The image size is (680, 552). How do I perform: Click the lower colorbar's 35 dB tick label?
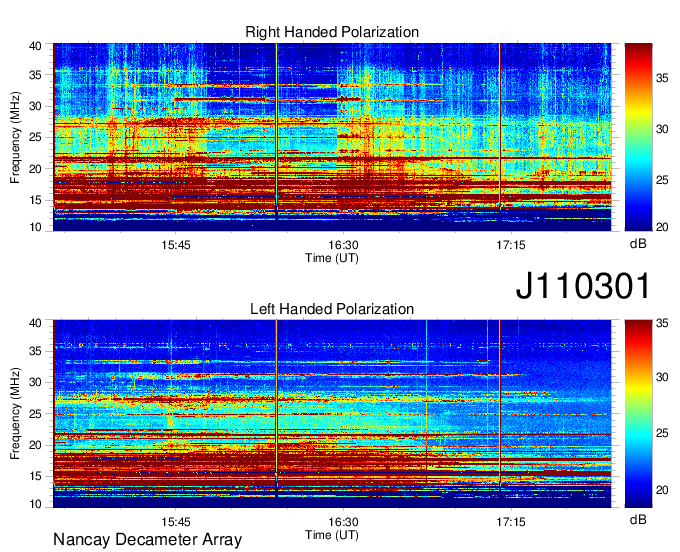(662, 323)
